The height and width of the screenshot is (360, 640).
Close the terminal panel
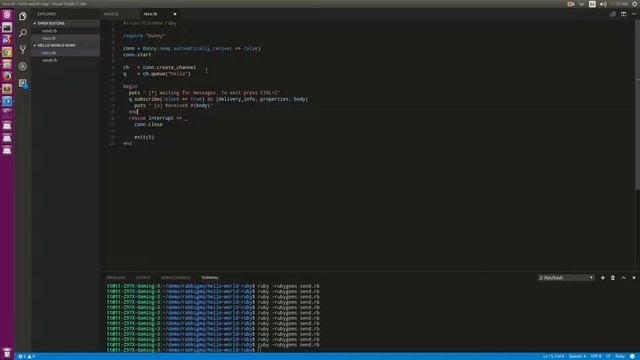tap(634, 278)
